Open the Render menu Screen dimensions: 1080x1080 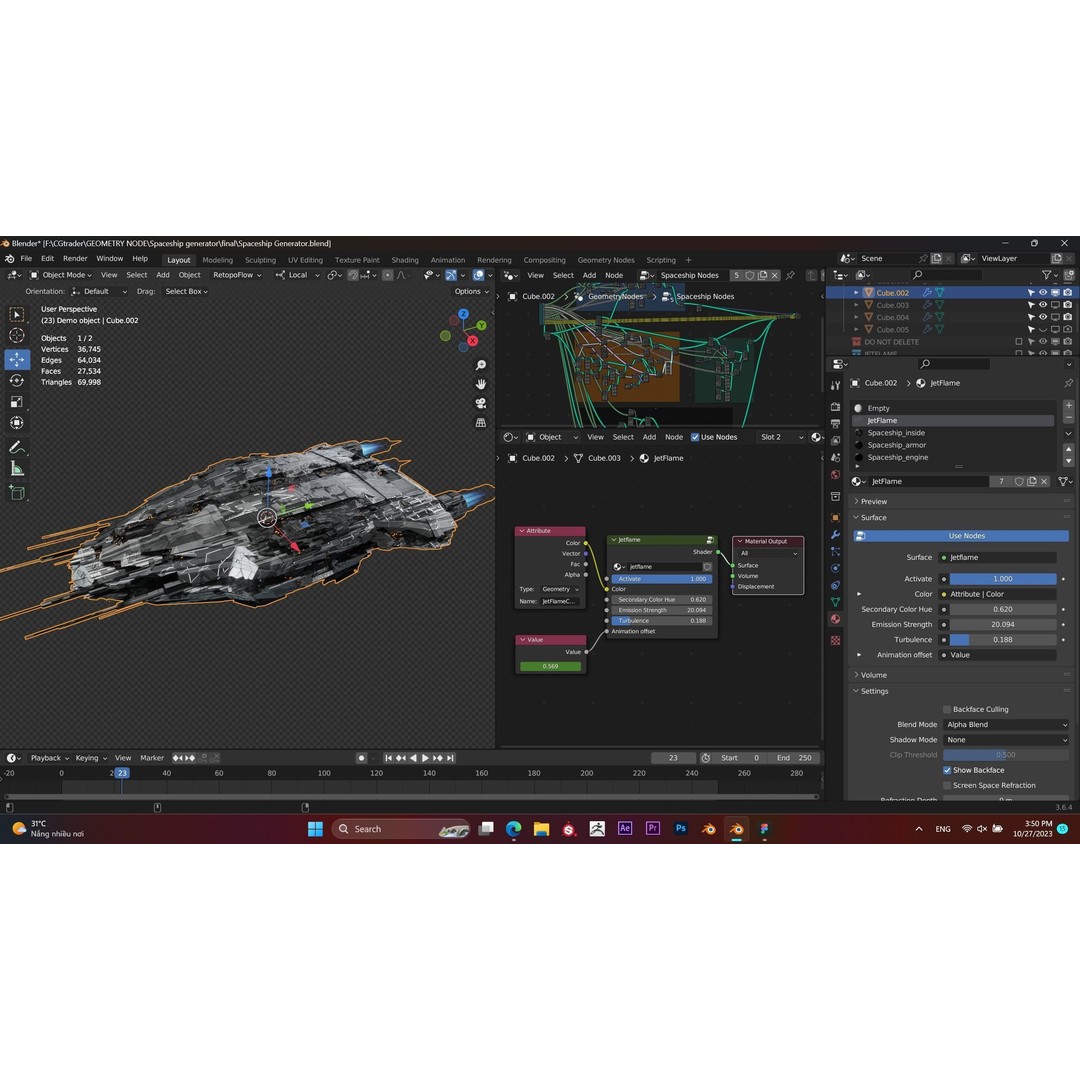pos(75,259)
